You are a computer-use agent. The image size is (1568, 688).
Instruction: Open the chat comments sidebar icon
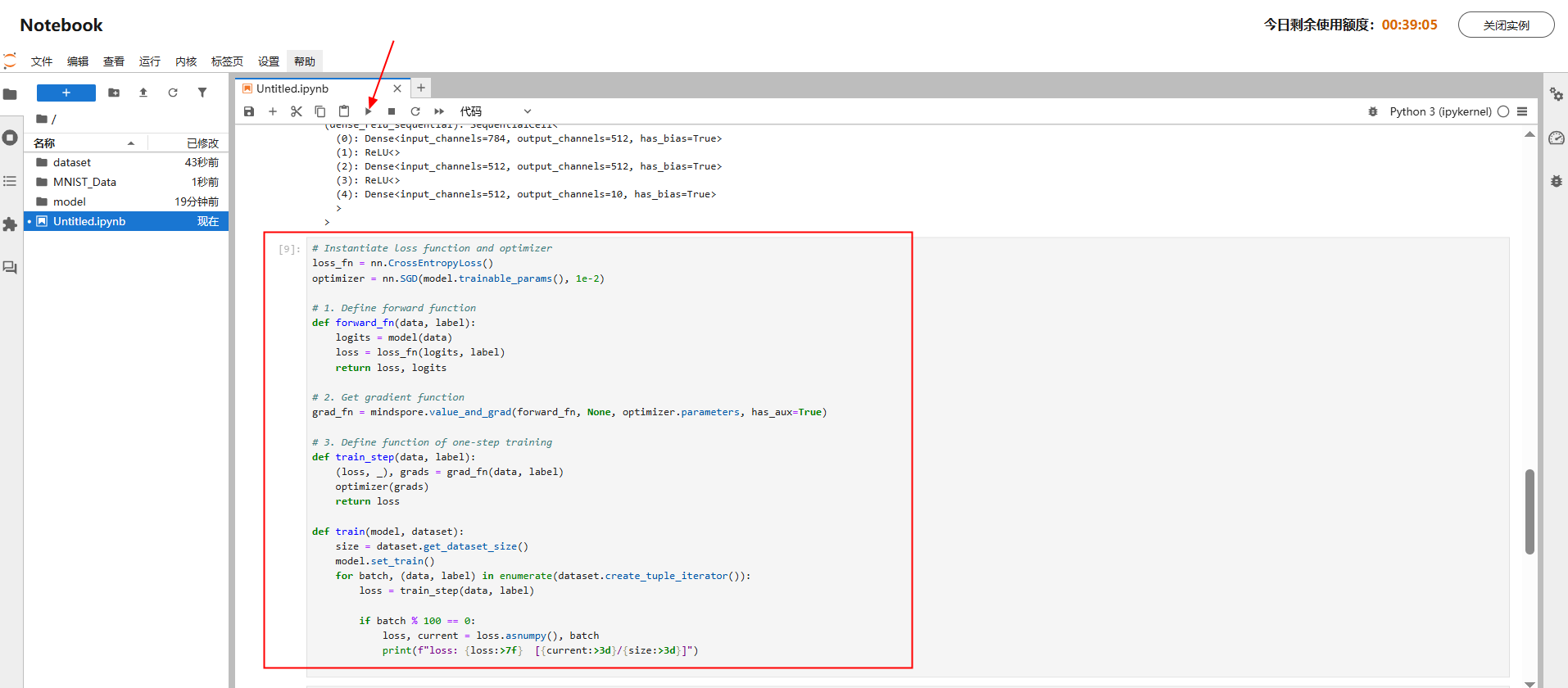click(10, 268)
